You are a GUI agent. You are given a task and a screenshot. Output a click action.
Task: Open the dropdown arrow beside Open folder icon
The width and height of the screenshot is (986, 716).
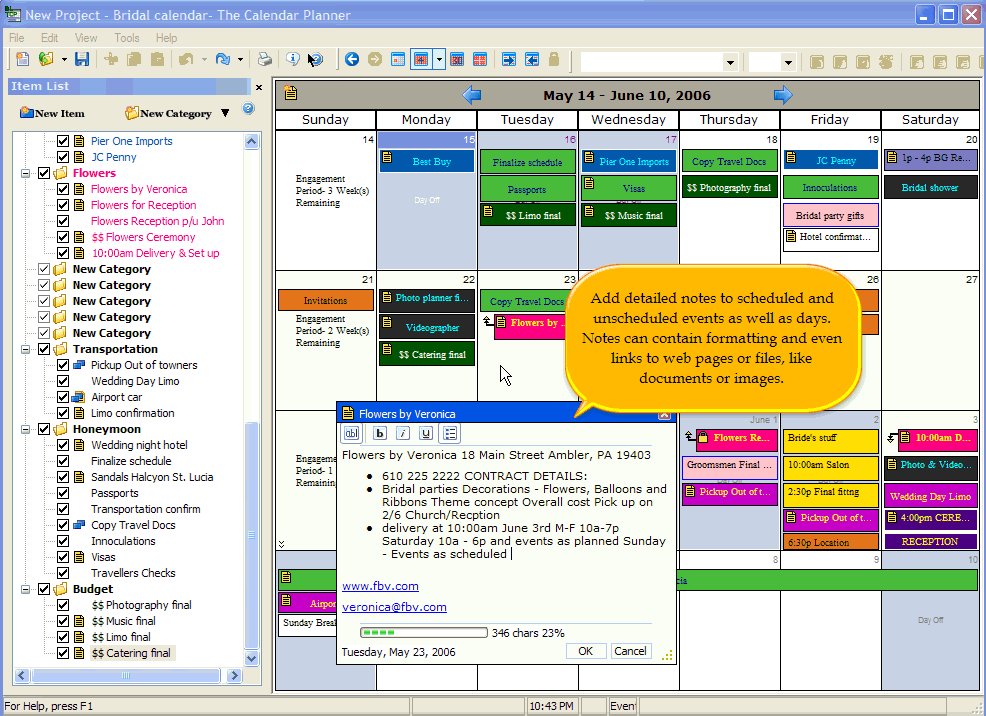coord(64,60)
